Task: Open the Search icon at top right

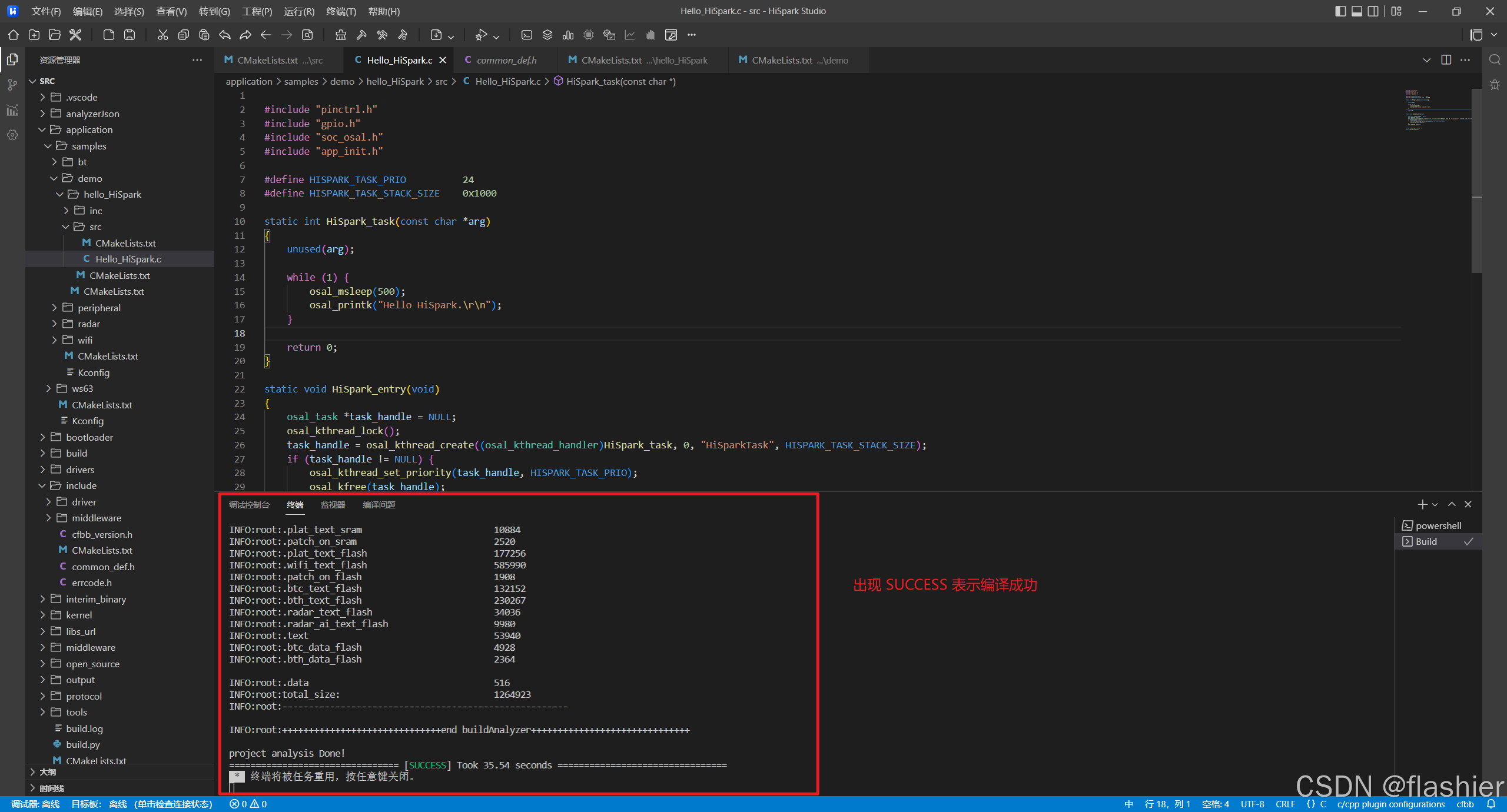Action: pos(1495,59)
